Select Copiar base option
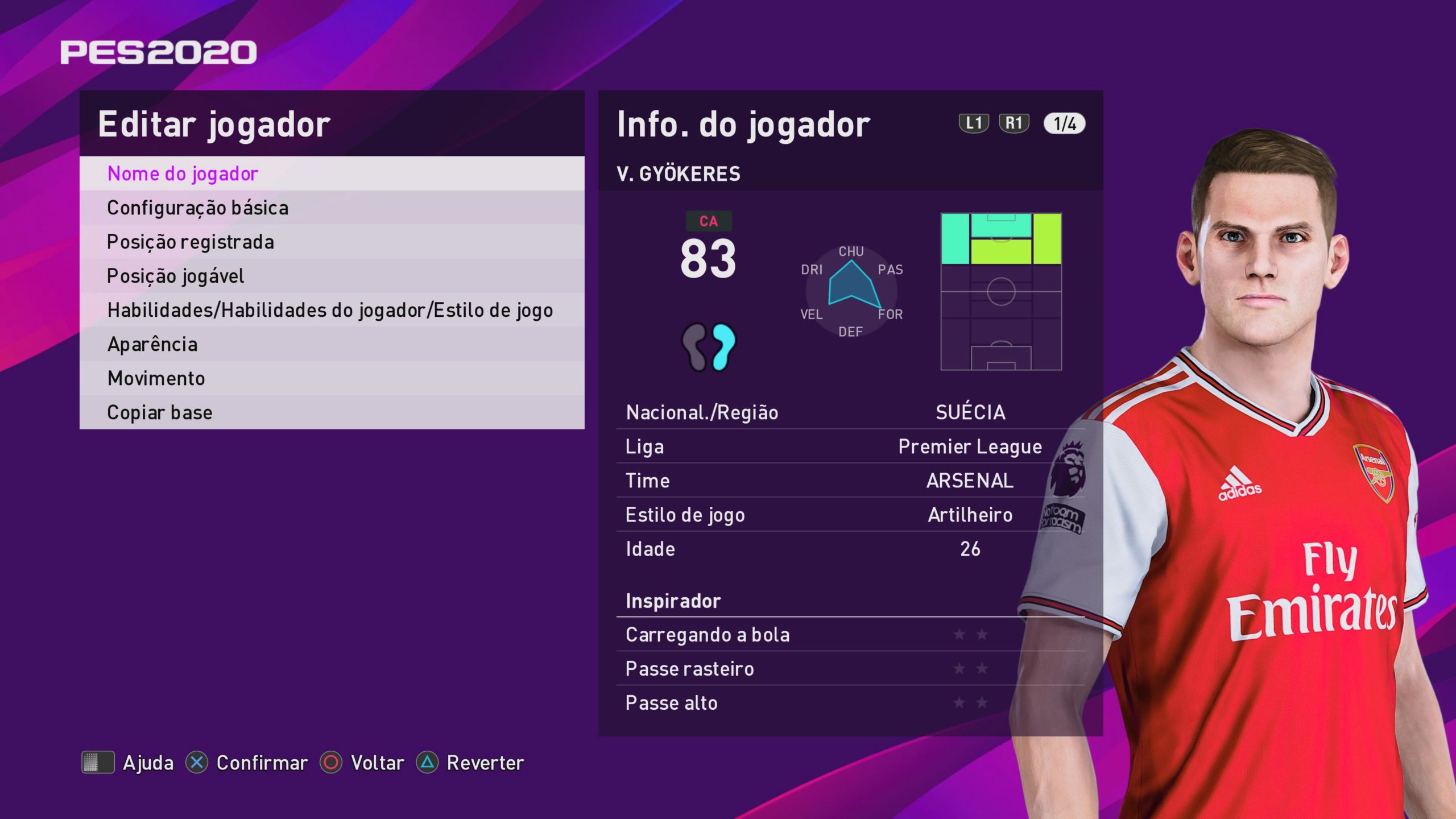 332,412
